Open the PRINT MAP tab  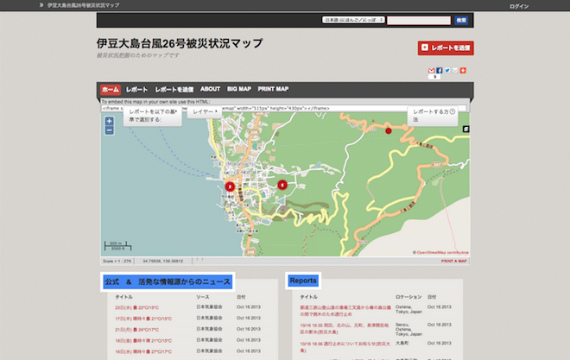pyautogui.click(x=273, y=89)
